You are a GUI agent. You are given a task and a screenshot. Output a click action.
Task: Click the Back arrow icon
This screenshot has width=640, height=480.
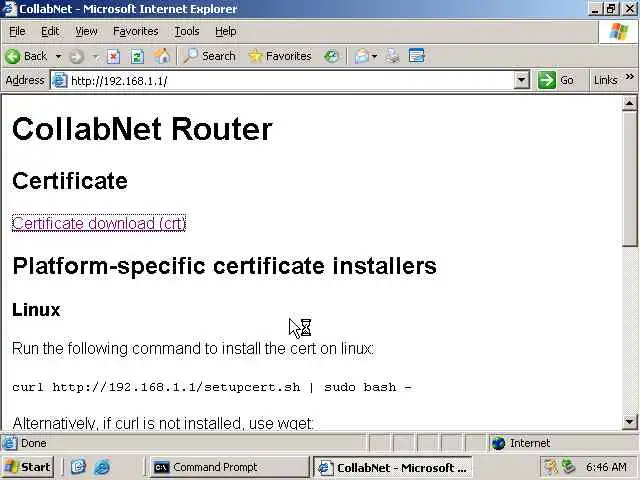pos(13,56)
